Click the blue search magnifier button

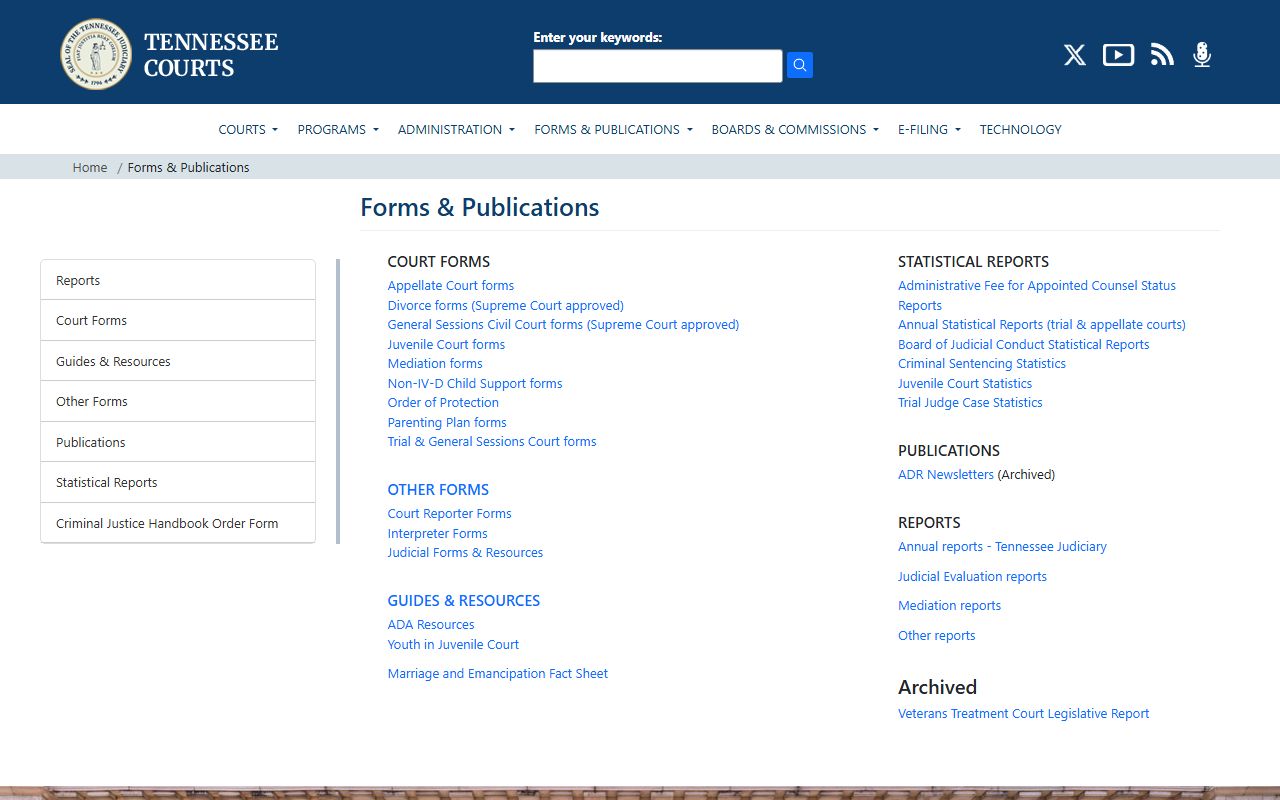800,65
